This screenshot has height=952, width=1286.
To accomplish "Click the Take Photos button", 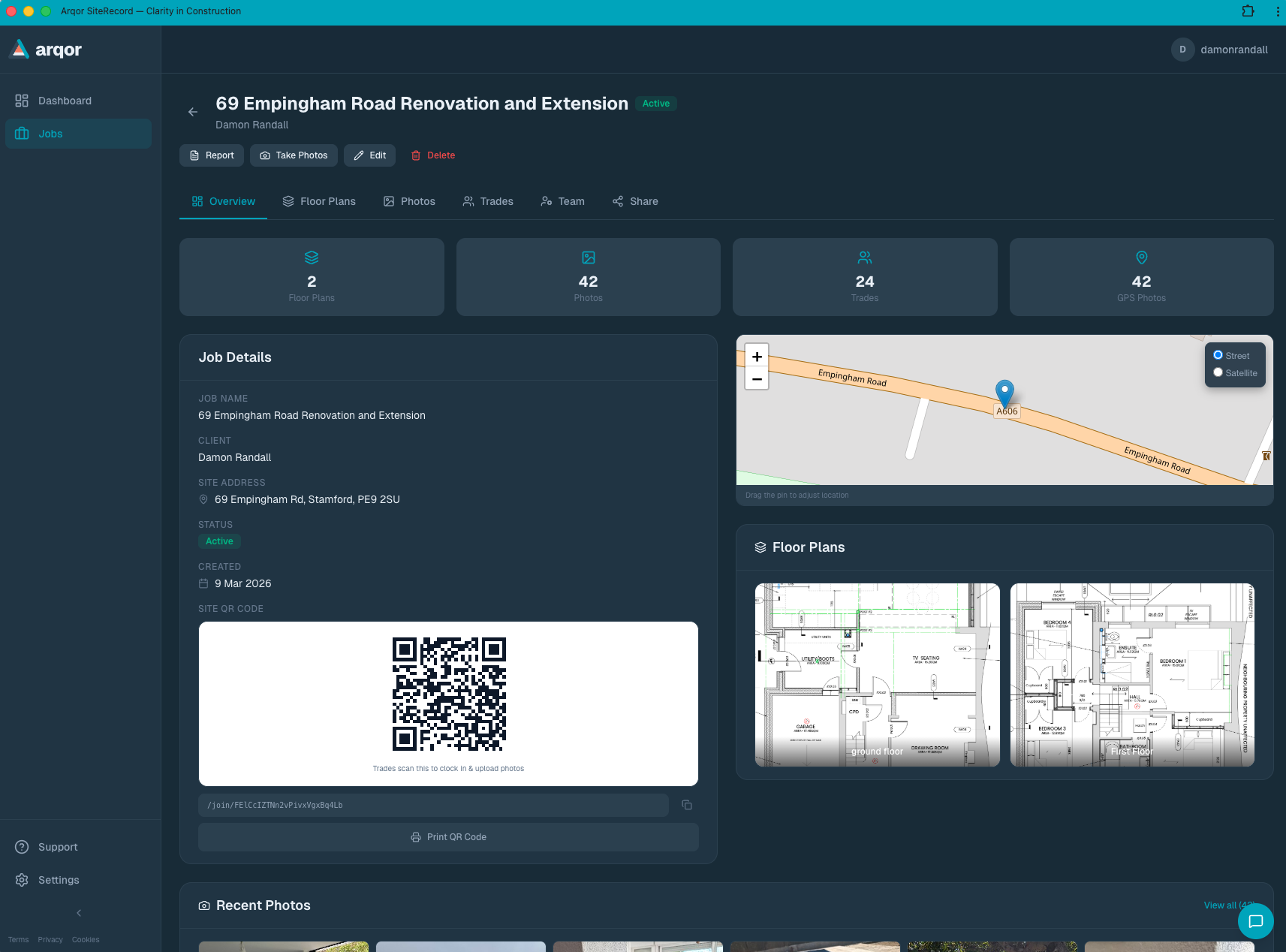I will (x=294, y=155).
